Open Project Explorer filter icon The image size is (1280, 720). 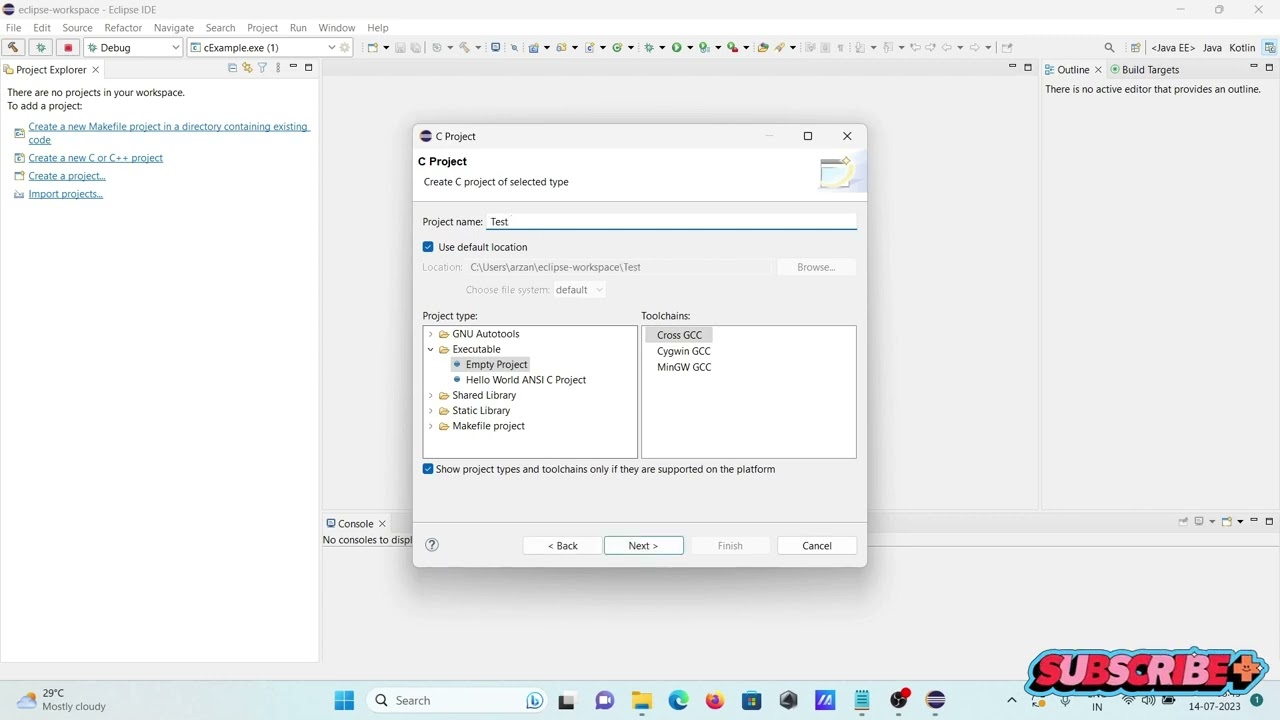click(x=263, y=68)
